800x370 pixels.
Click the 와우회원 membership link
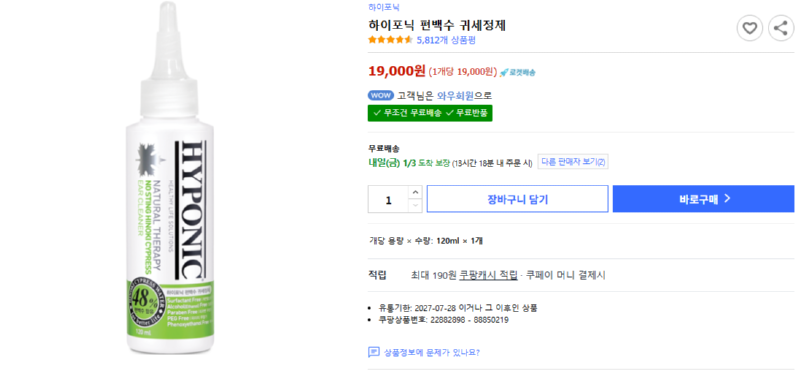[456, 95]
